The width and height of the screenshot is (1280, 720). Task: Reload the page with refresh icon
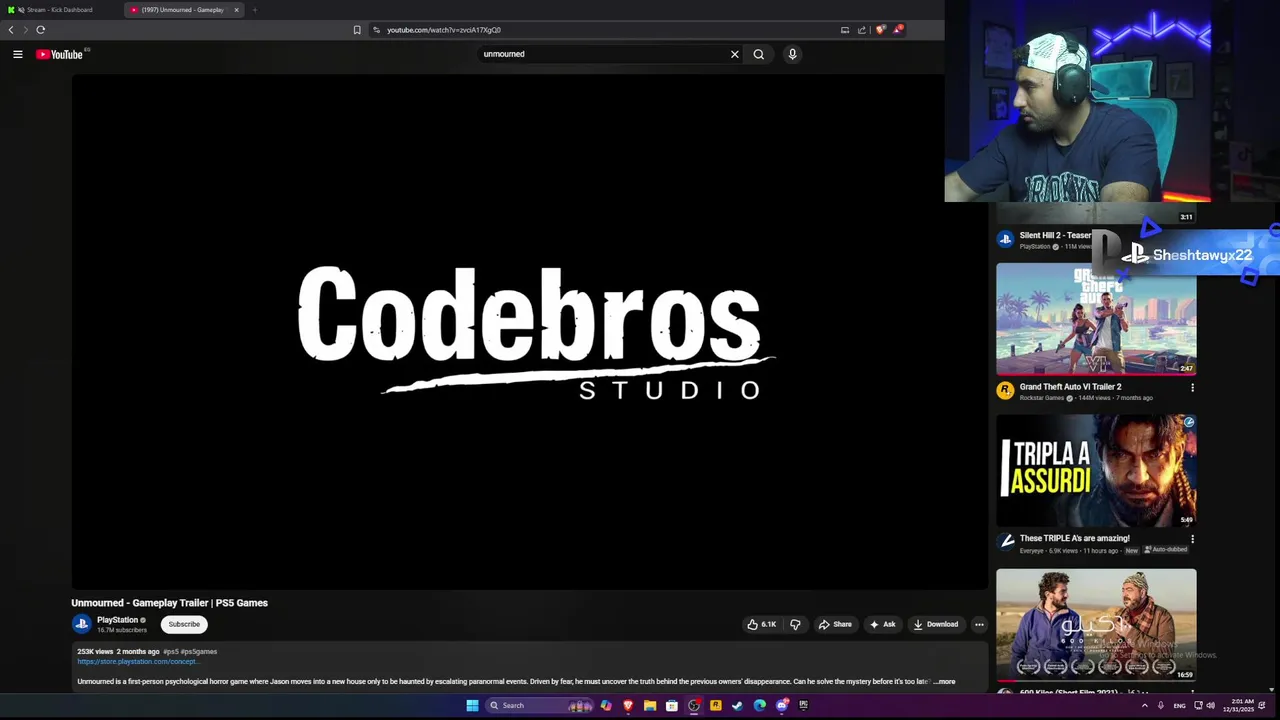(41, 30)
